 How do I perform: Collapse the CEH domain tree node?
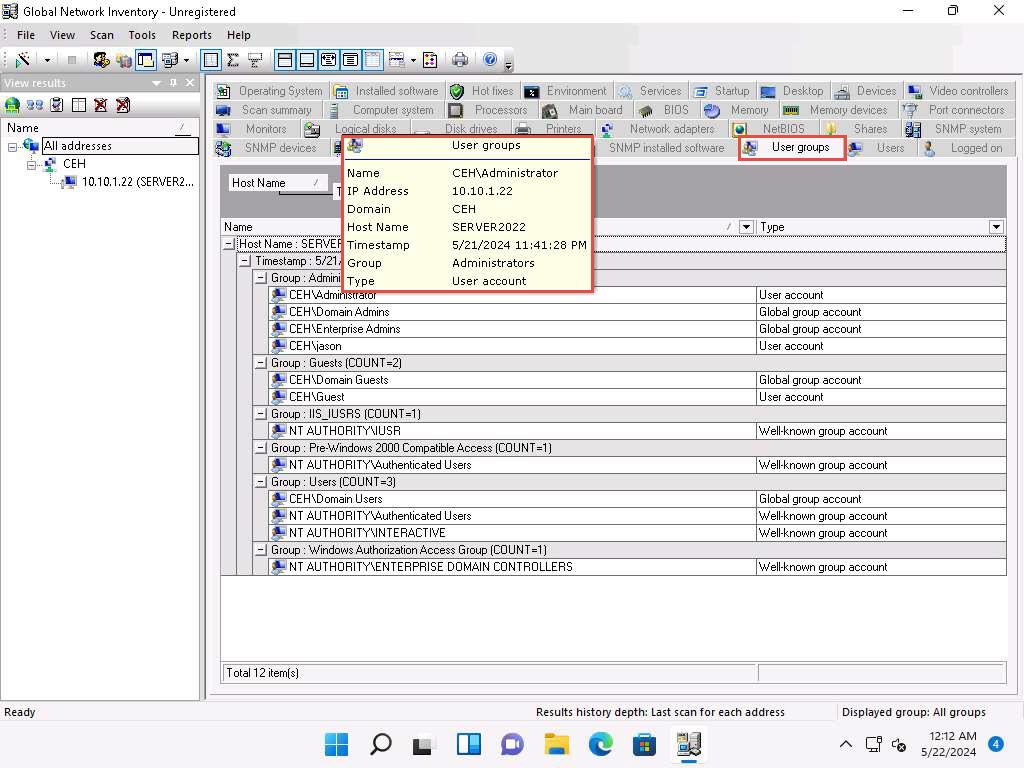click(32, 164)
